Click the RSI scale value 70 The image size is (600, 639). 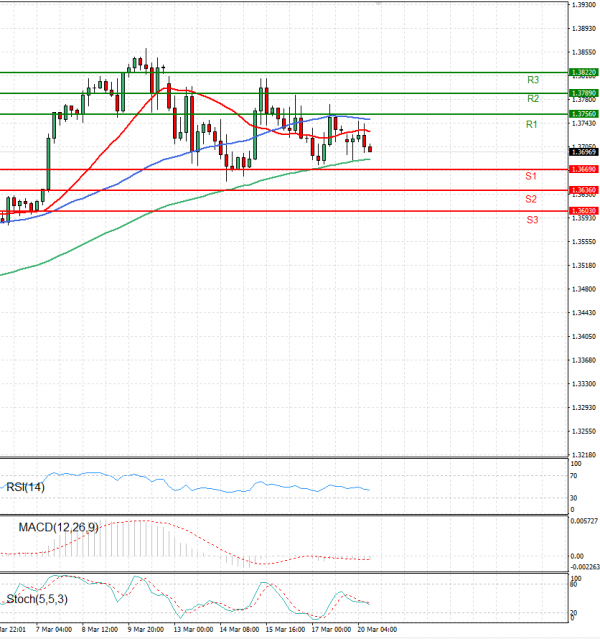tap(574, 476)
